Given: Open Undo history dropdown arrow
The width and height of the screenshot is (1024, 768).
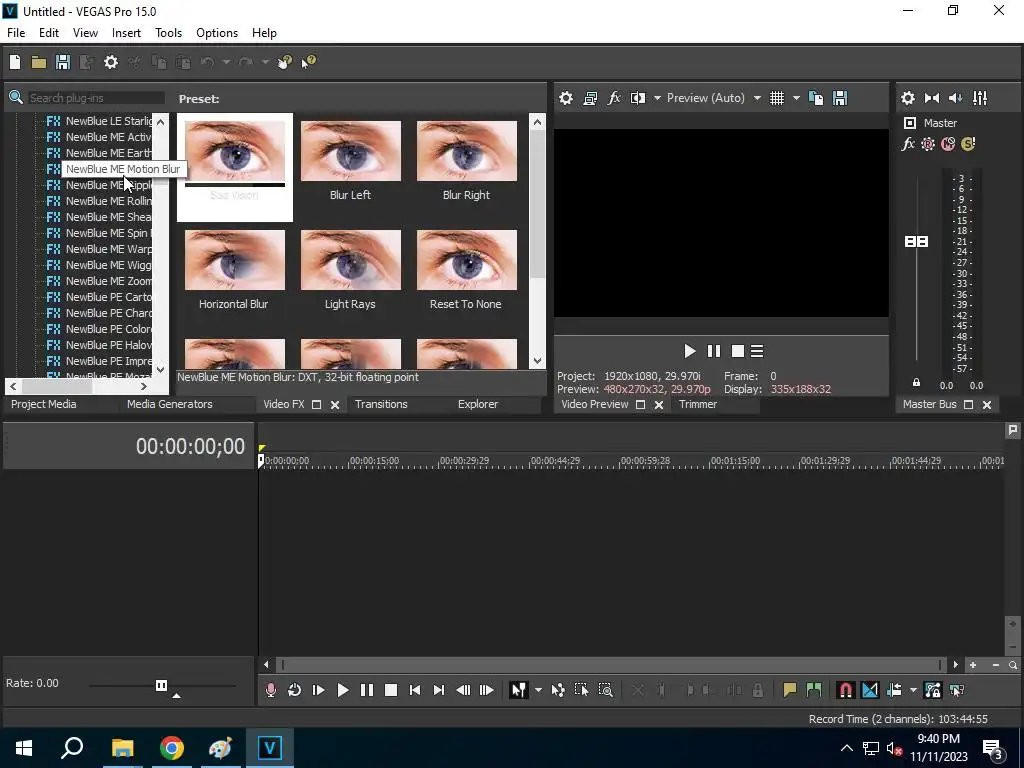Looking at the screenshot, I should pyautogui.click(x=226, y=62).
